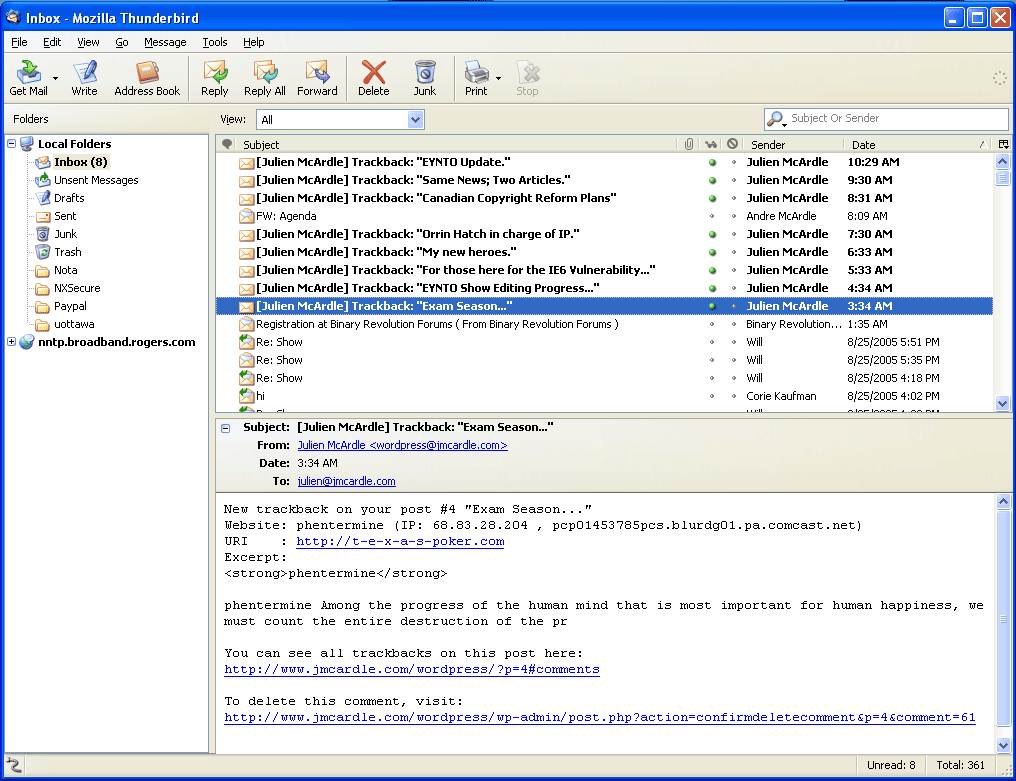Open the Write new message tool
The width and height of the screenshot is (1016, 781).
[84, 78]
